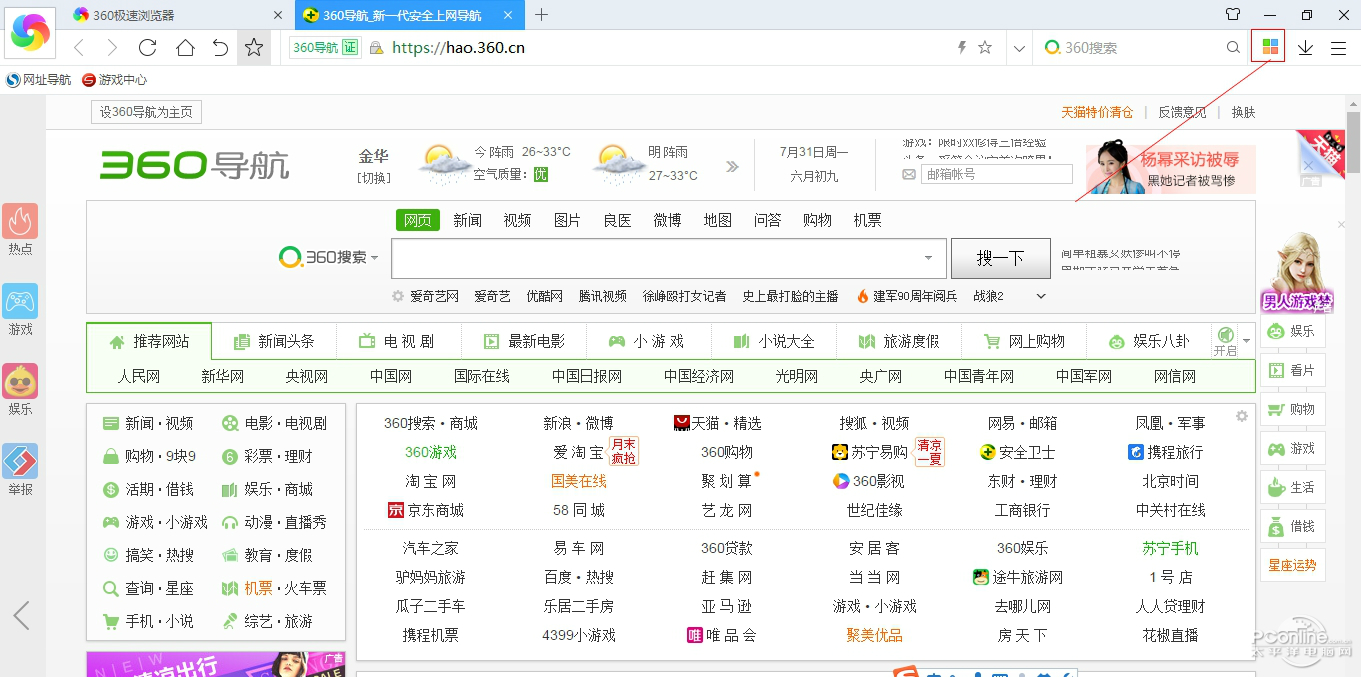The width and height of the screenshot is (1361, 677).
Task: Select 视频 search tab
Action: pyautogui.click(x=517, y=220)
